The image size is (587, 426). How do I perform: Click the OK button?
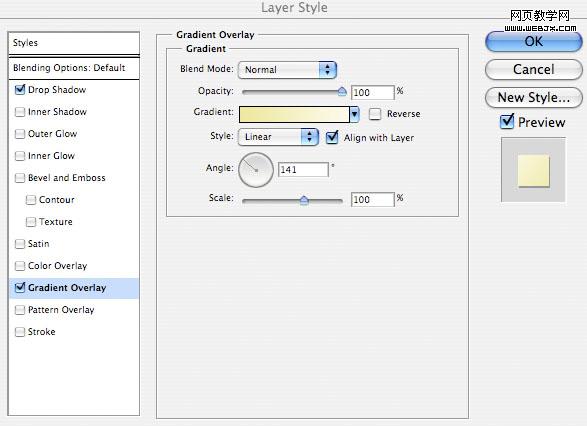[x=534, y=42]
